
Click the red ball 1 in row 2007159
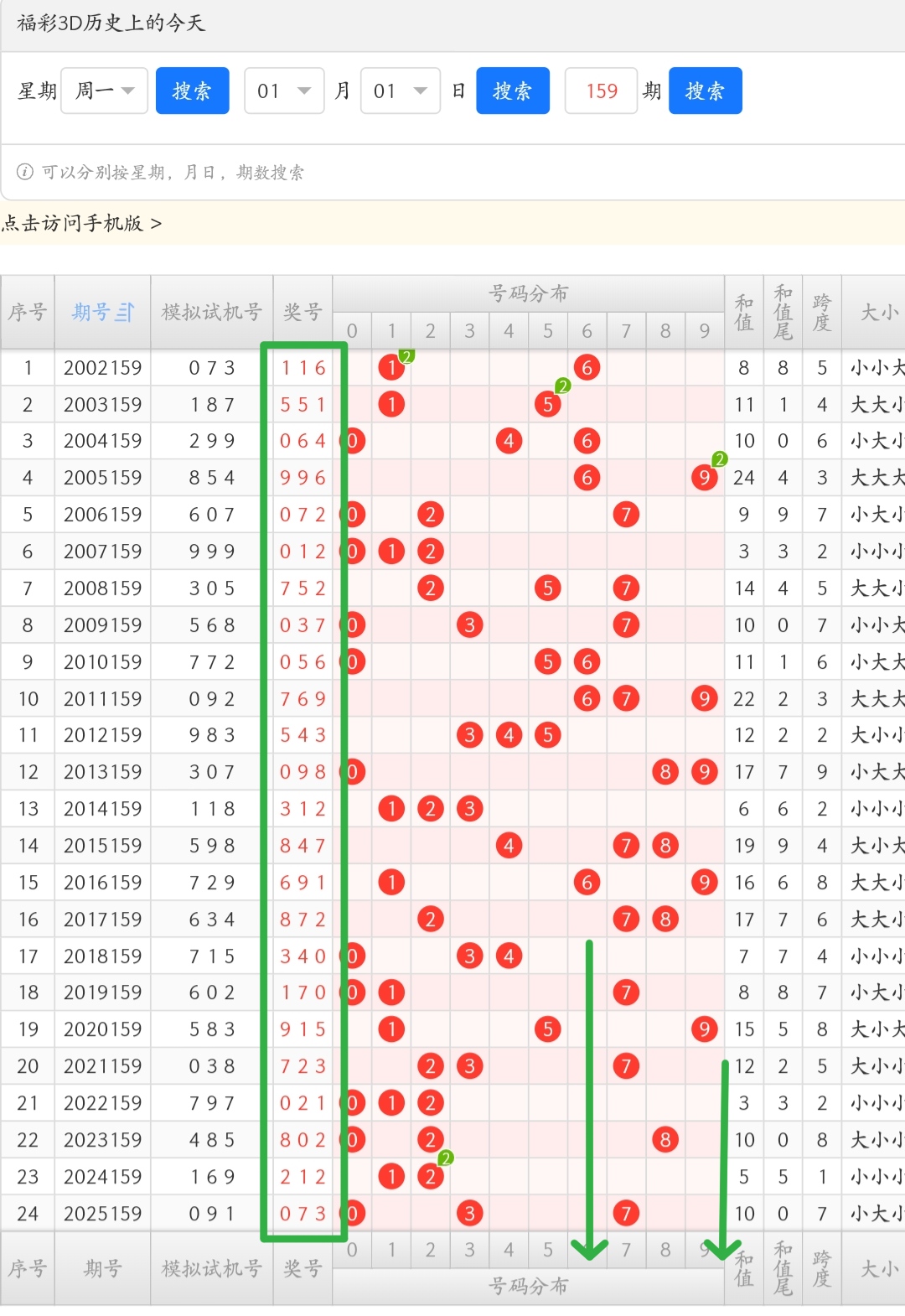coord(391,552)
